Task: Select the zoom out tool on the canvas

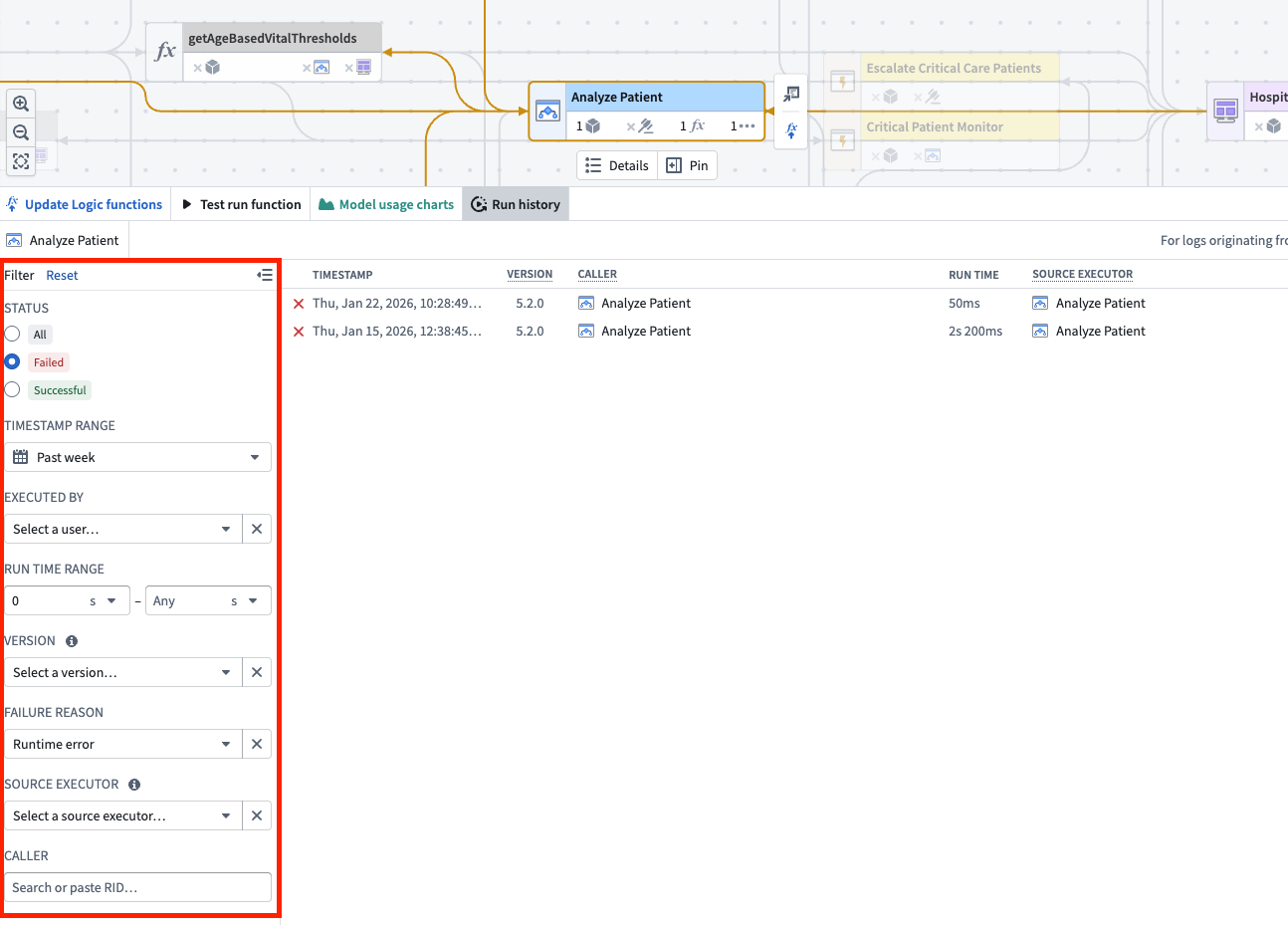Action: 21,131
